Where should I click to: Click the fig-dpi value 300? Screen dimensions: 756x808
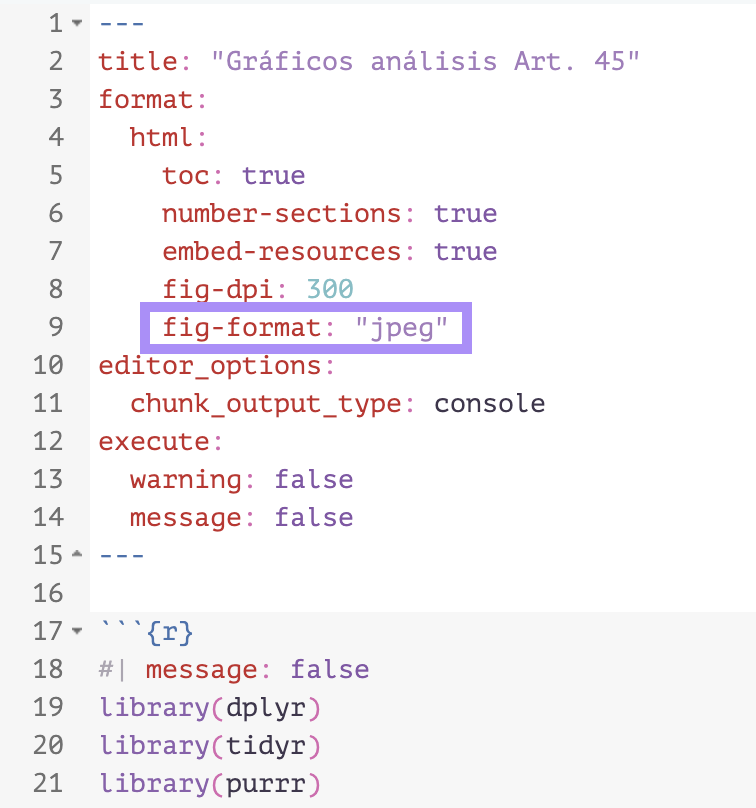pyautogui.click(x=329, y=290)
